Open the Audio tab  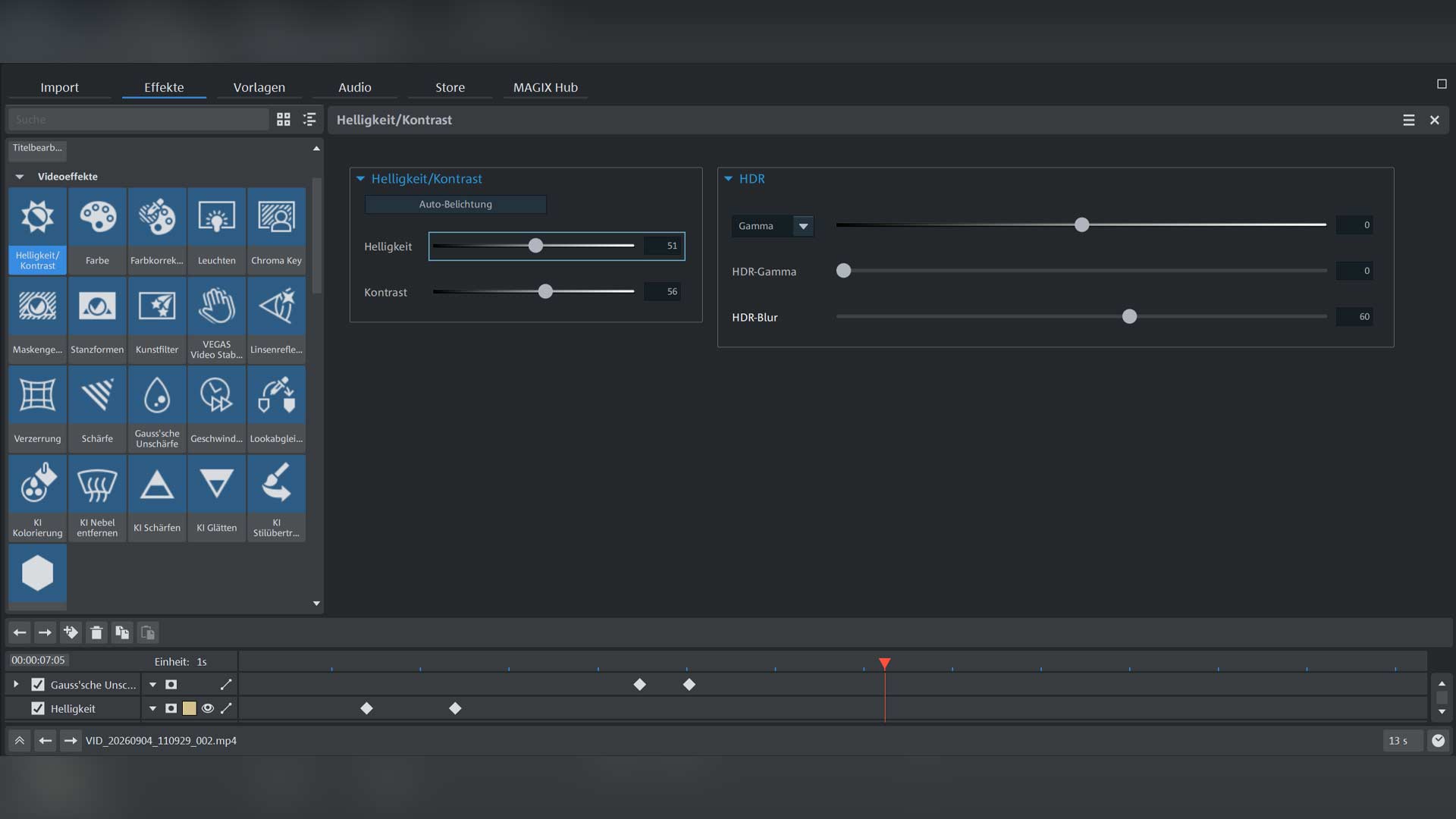click(x=355, y=87)
